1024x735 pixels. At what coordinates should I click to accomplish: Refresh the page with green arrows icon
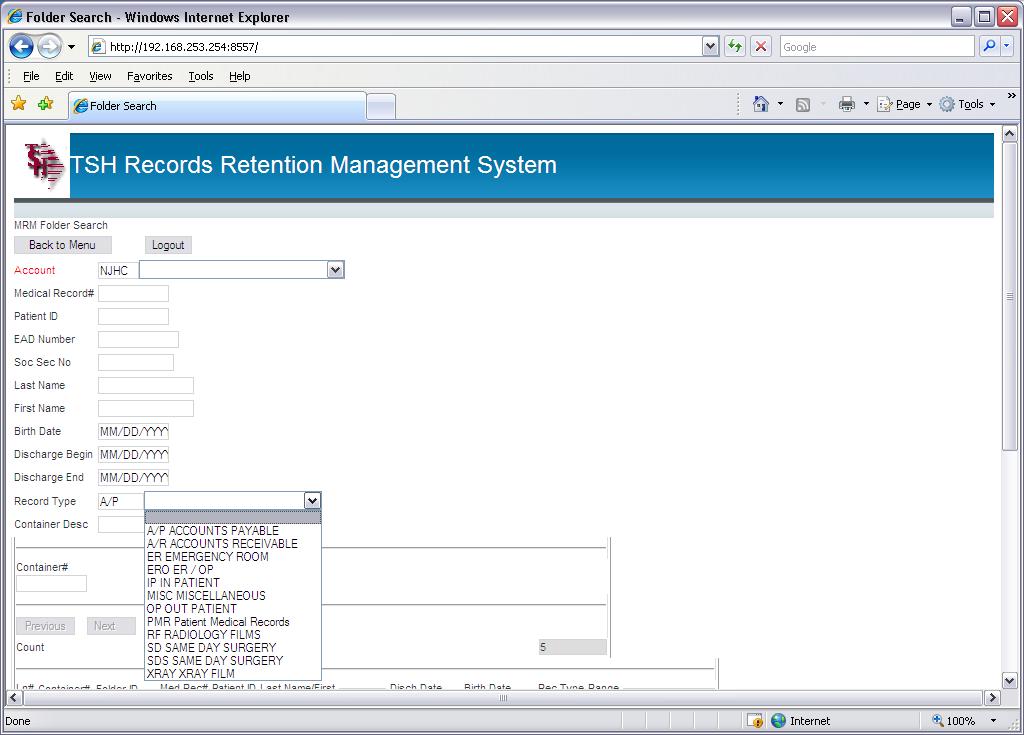[735, 46]
